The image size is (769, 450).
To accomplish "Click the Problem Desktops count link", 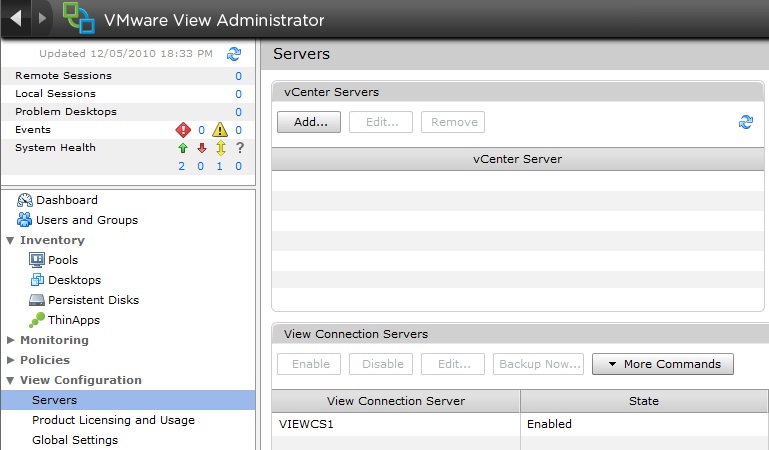I will [x=238, y=112].
